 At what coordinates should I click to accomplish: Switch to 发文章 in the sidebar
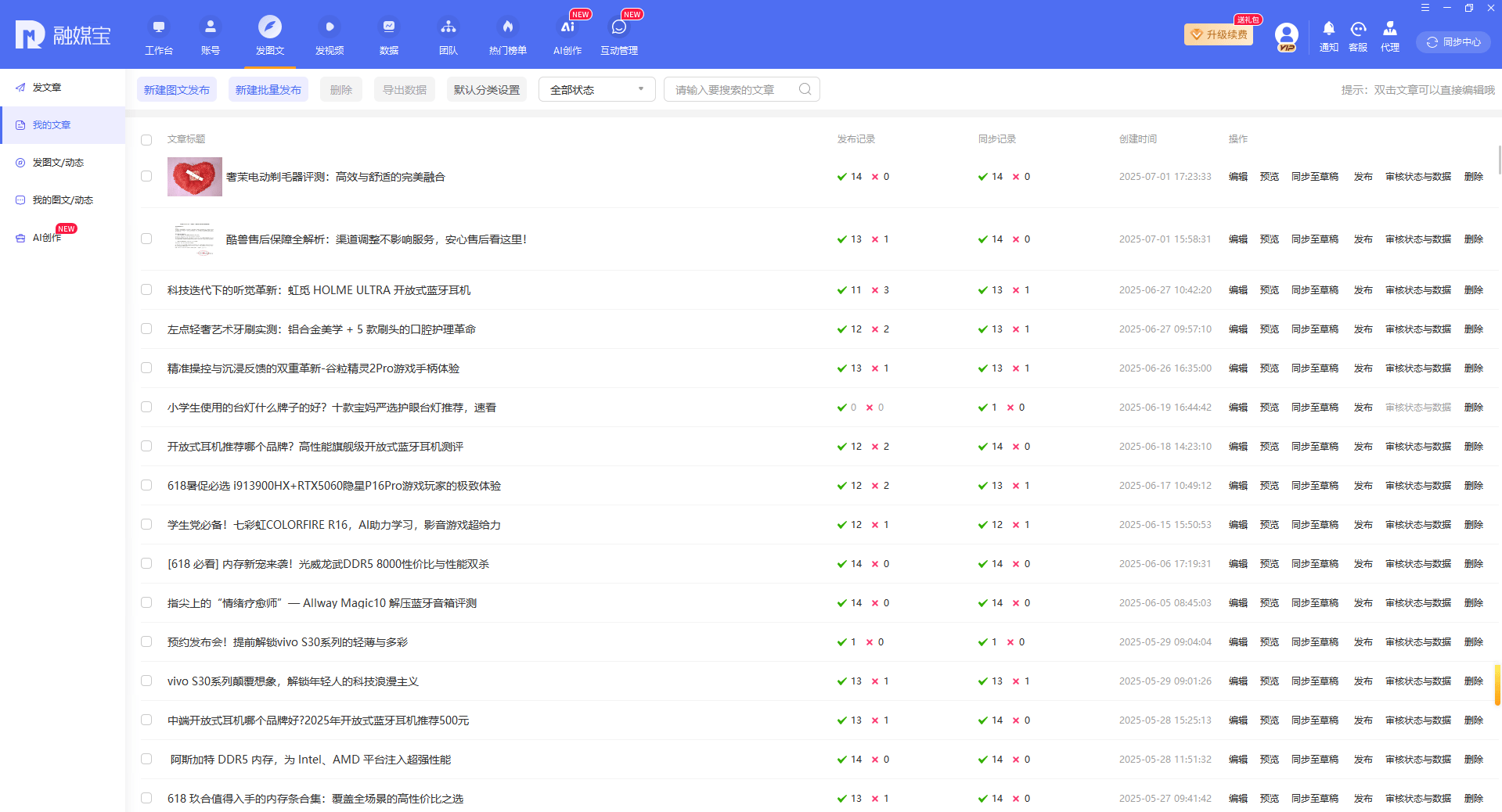click(63, 88)
